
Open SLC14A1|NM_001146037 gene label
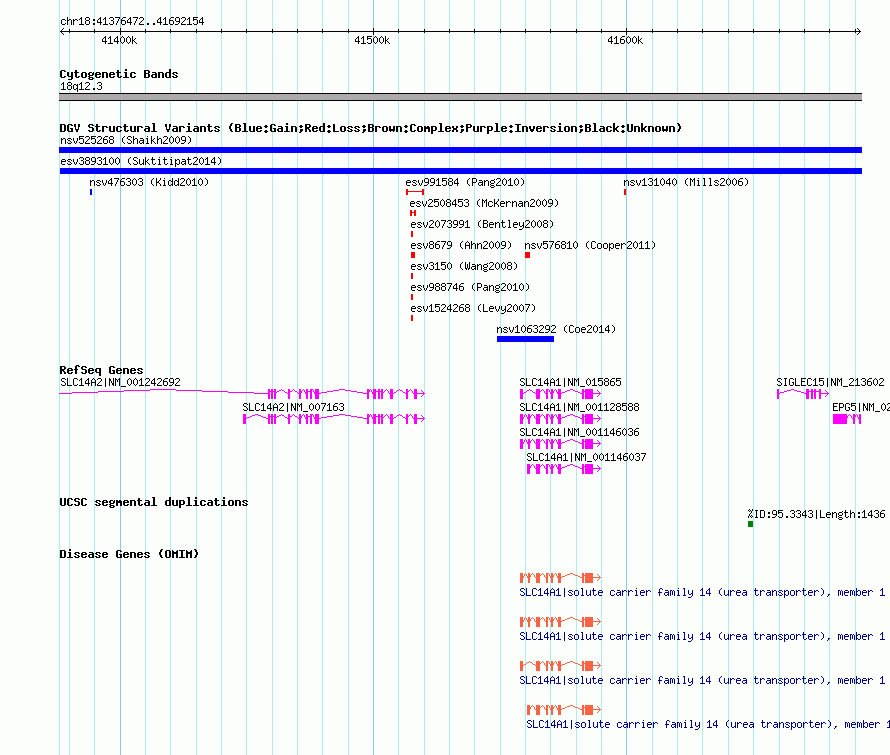click(586, 458)
